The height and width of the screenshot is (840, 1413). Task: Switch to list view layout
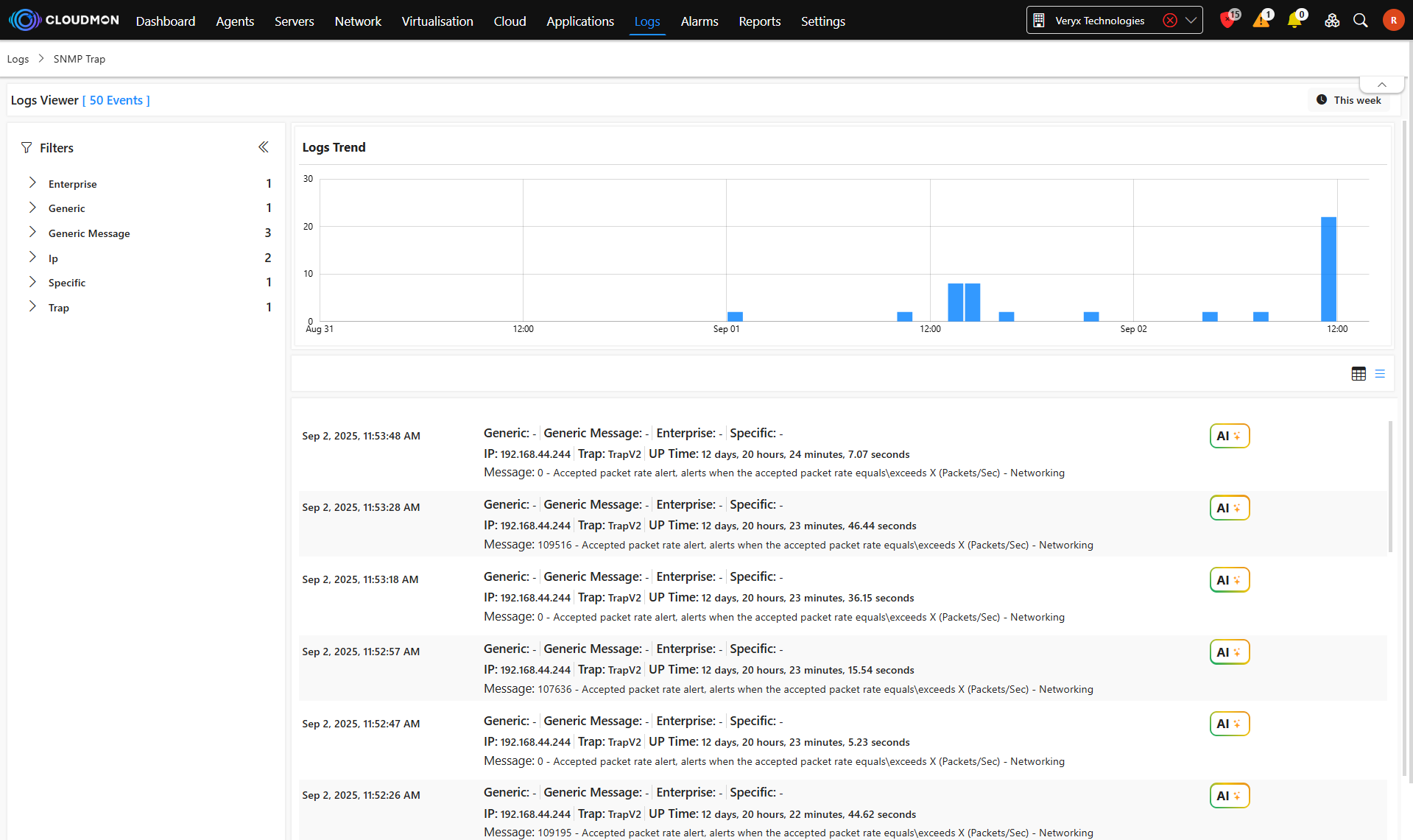click(x=1380, y=374)
